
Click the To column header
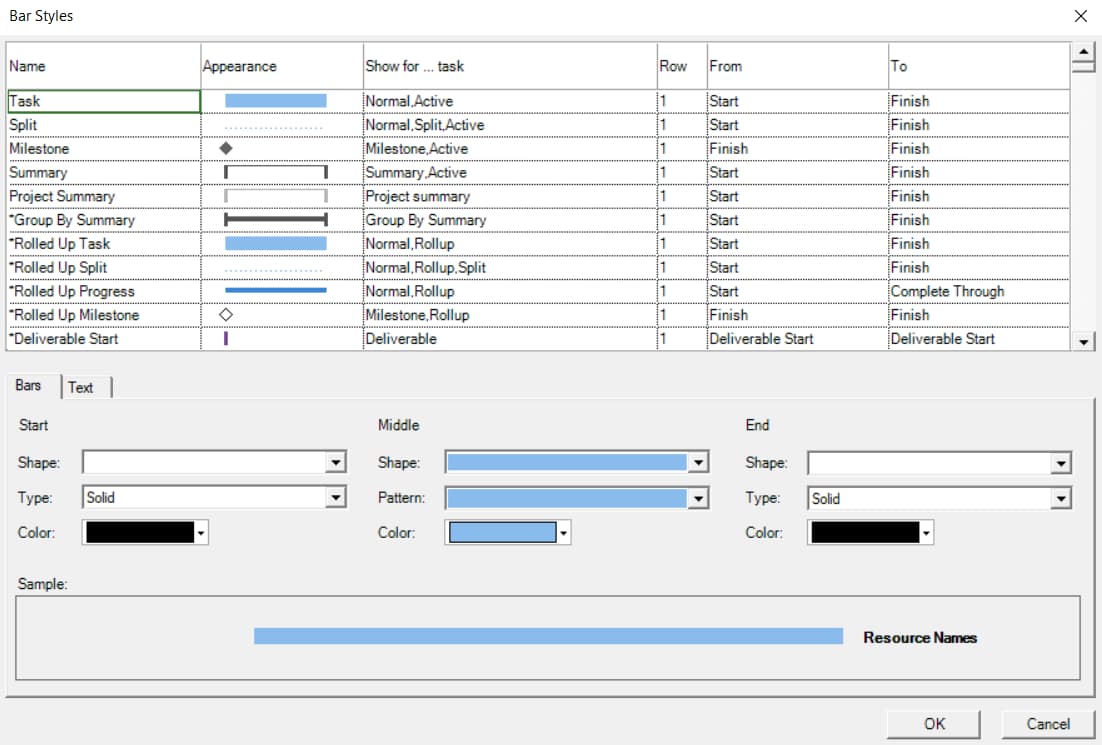979,66
